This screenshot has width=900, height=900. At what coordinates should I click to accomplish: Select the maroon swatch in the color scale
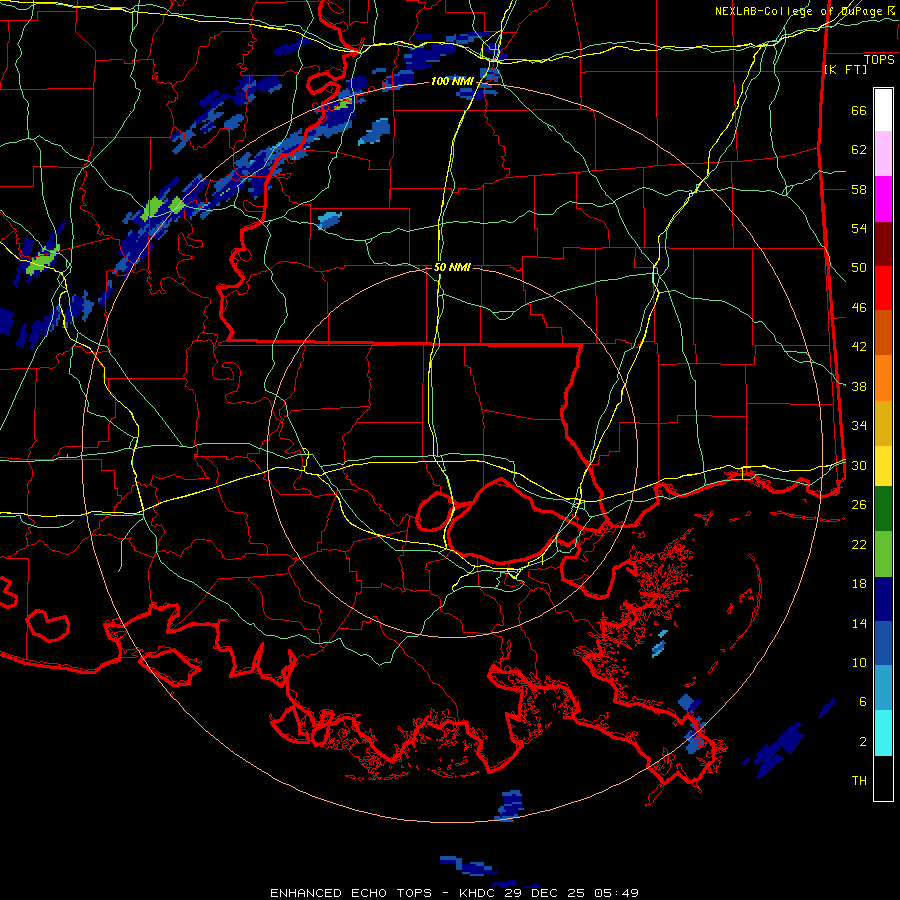[x=883, y=244]
